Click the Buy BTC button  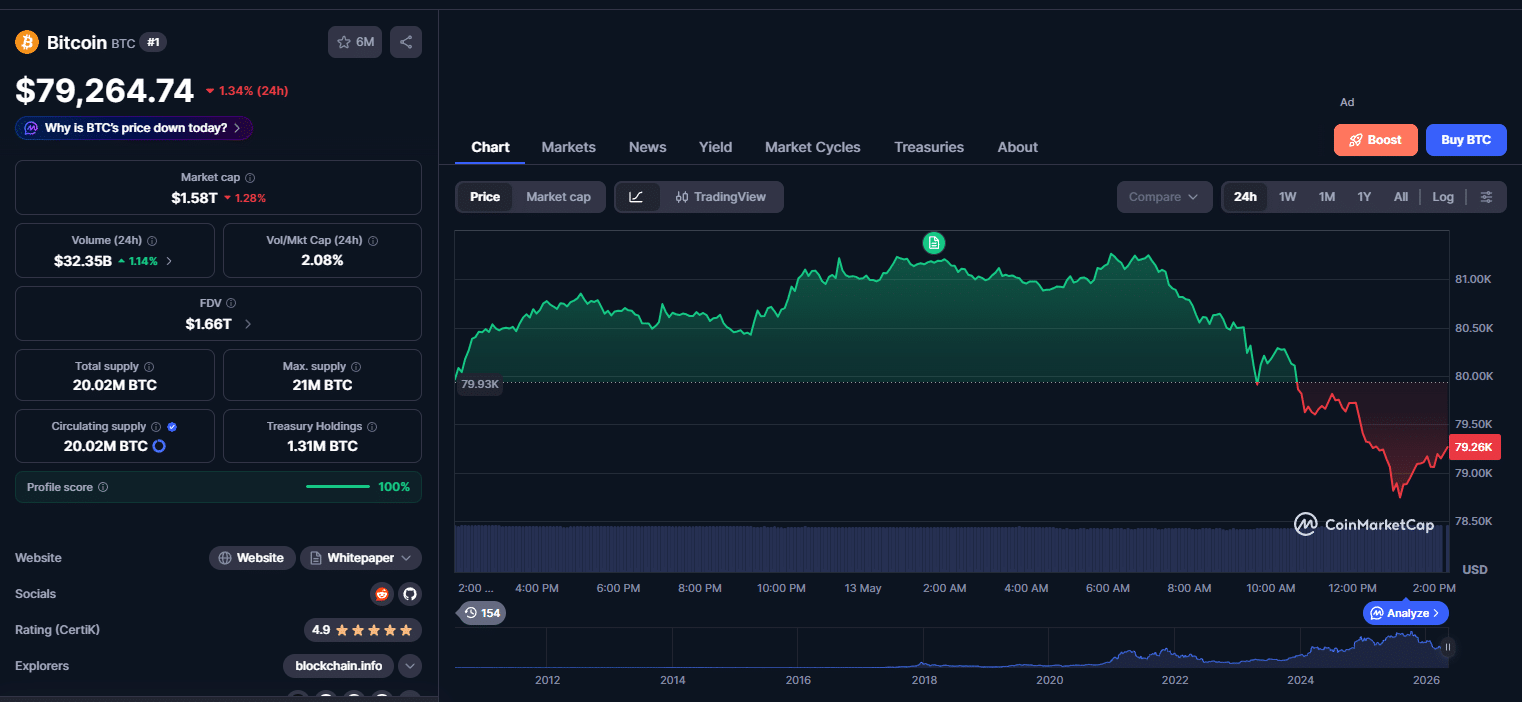click(x=1466, y=140)
